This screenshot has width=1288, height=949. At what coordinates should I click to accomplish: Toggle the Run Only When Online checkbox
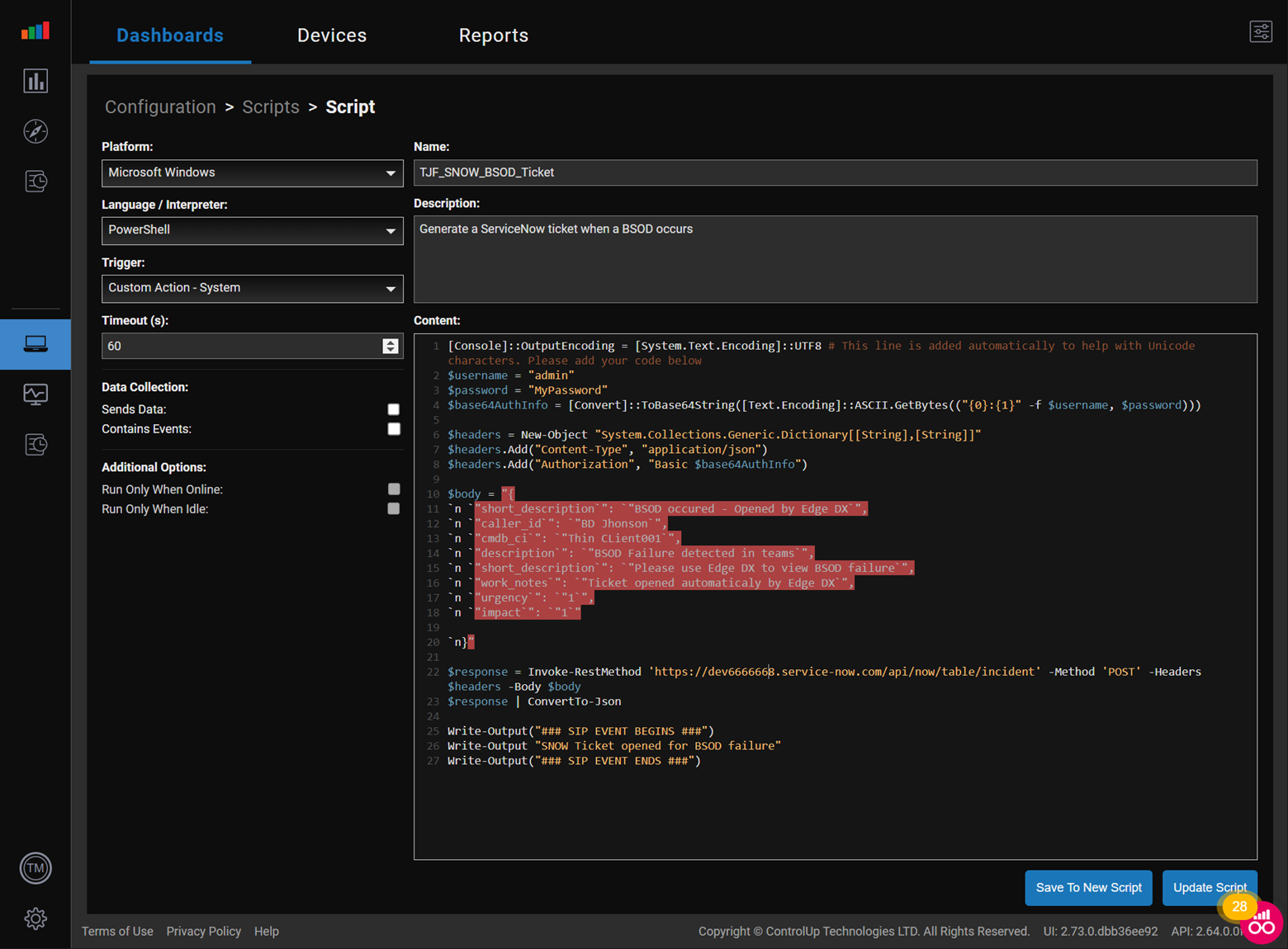[394, 489]
